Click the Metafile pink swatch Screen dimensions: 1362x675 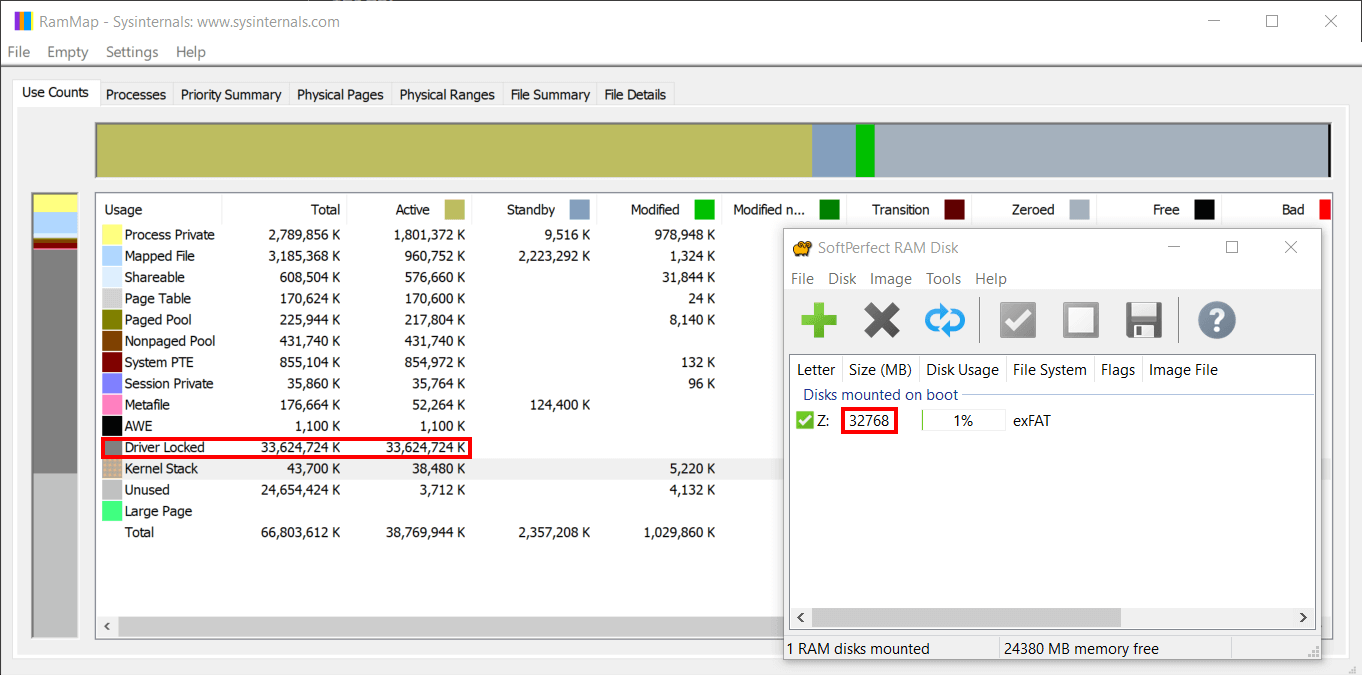click(x=112, y=405)
